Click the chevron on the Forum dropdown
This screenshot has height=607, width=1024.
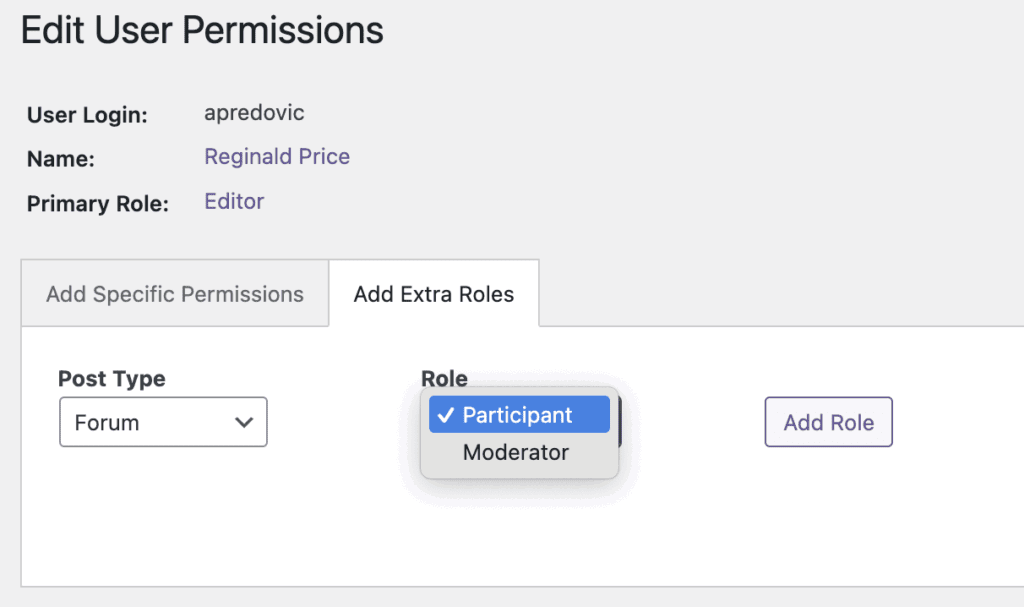tap(243, 421)
